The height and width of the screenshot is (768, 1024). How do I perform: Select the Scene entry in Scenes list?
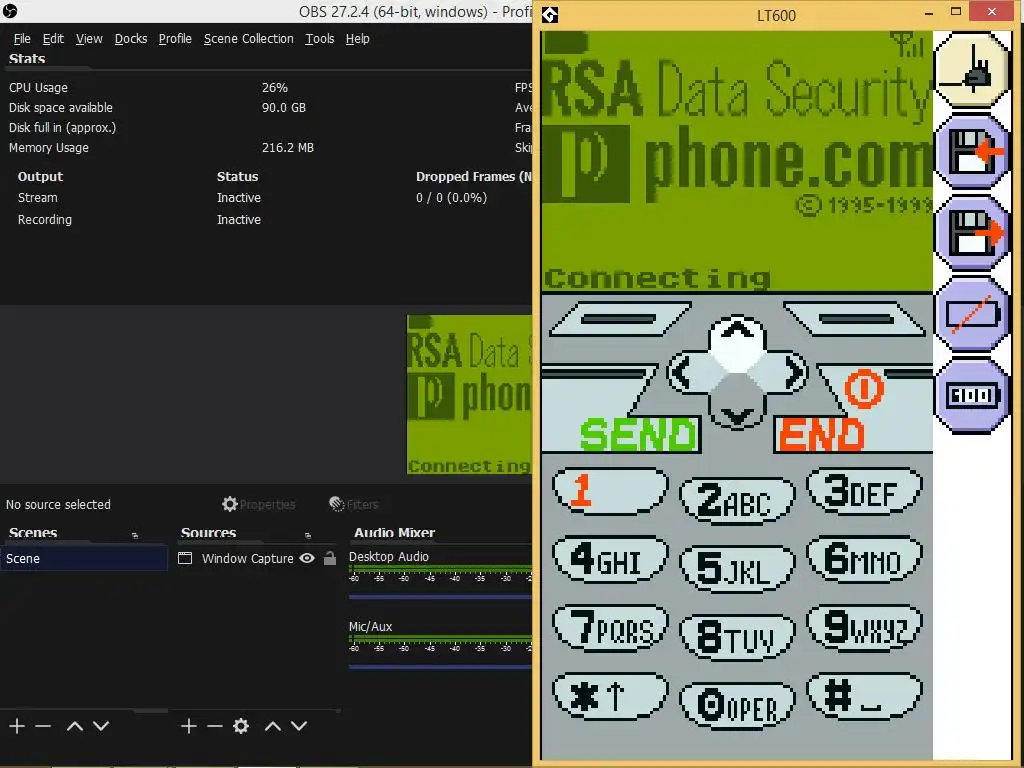[84, 558]
